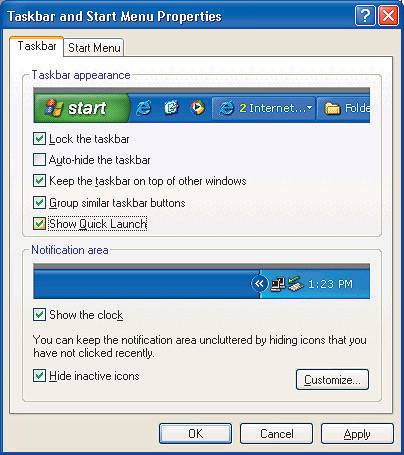
Task: Open the Customize notifications dialog
Action: pos(332,379)
